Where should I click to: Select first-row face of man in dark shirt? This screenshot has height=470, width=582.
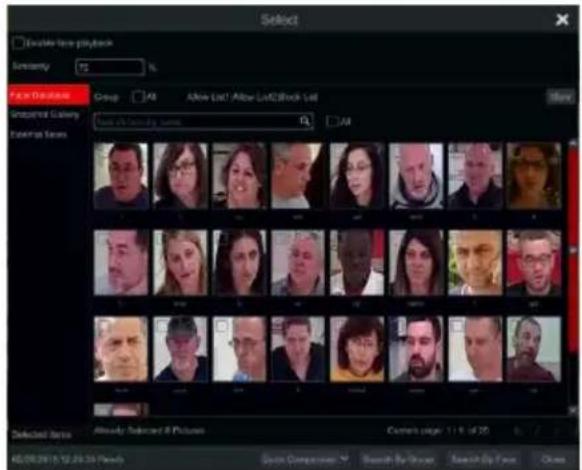[x=121, y=176]
